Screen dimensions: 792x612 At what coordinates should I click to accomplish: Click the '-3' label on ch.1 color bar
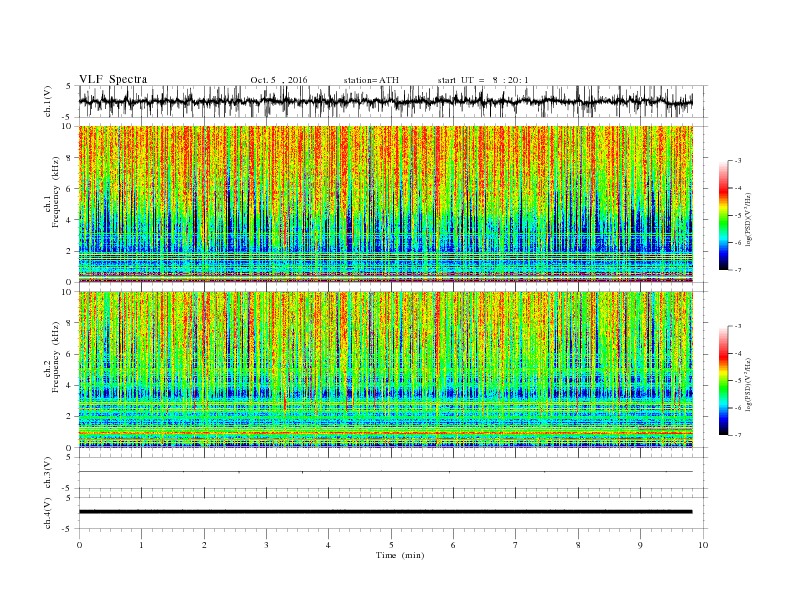[737, 161]
